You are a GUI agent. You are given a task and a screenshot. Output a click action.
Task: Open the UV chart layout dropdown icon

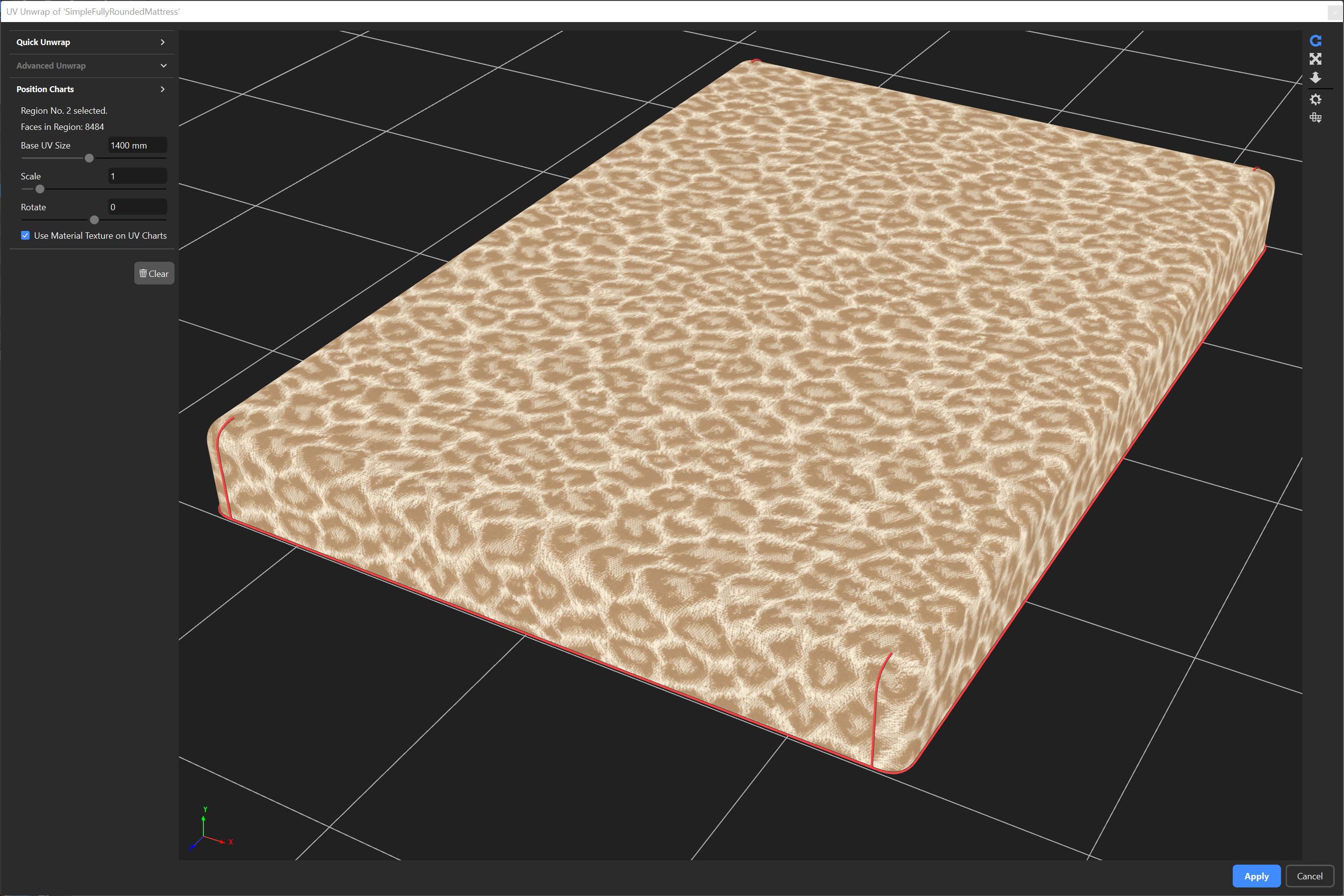click(1316, 118)
